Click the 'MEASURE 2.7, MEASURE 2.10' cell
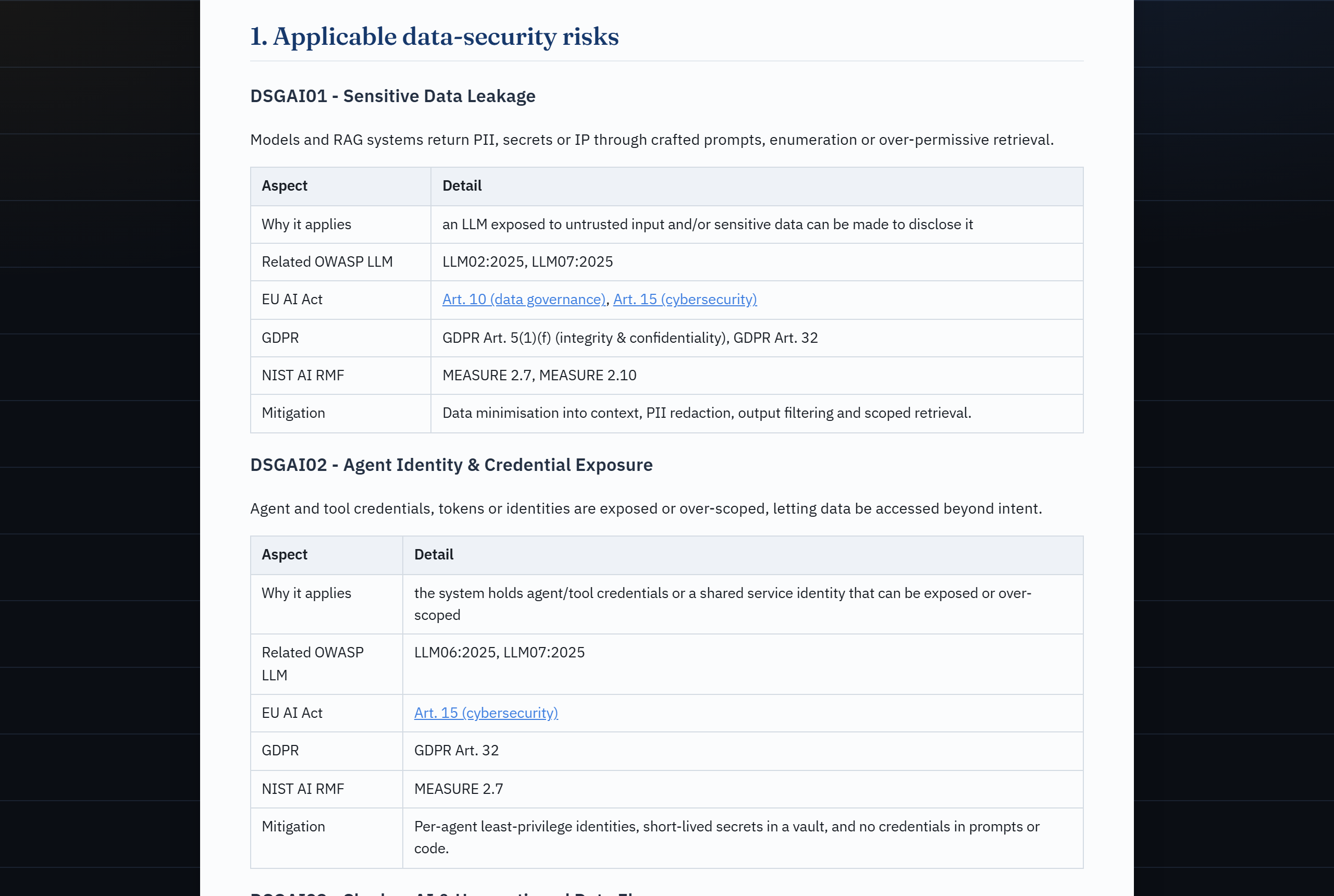This screenshot has height=896, width=1334. coord(757,376)
